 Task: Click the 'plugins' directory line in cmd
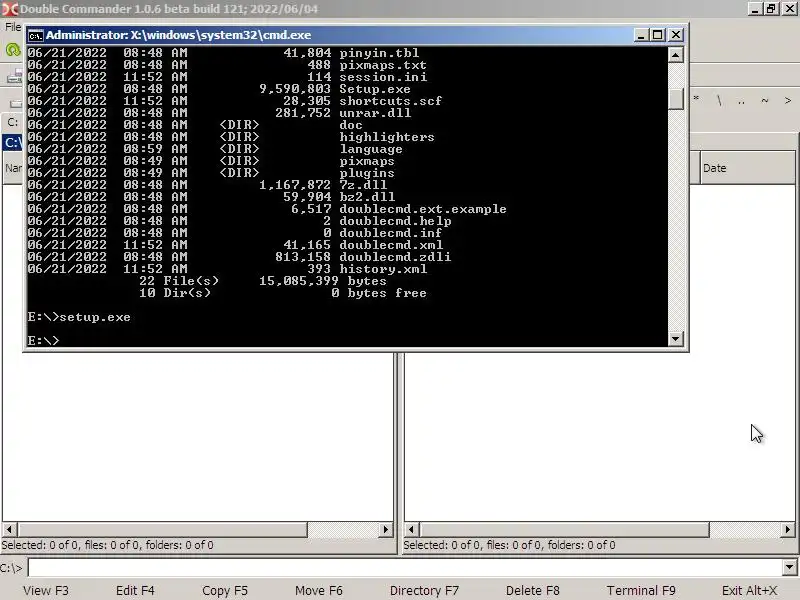(x=211, y=173)
